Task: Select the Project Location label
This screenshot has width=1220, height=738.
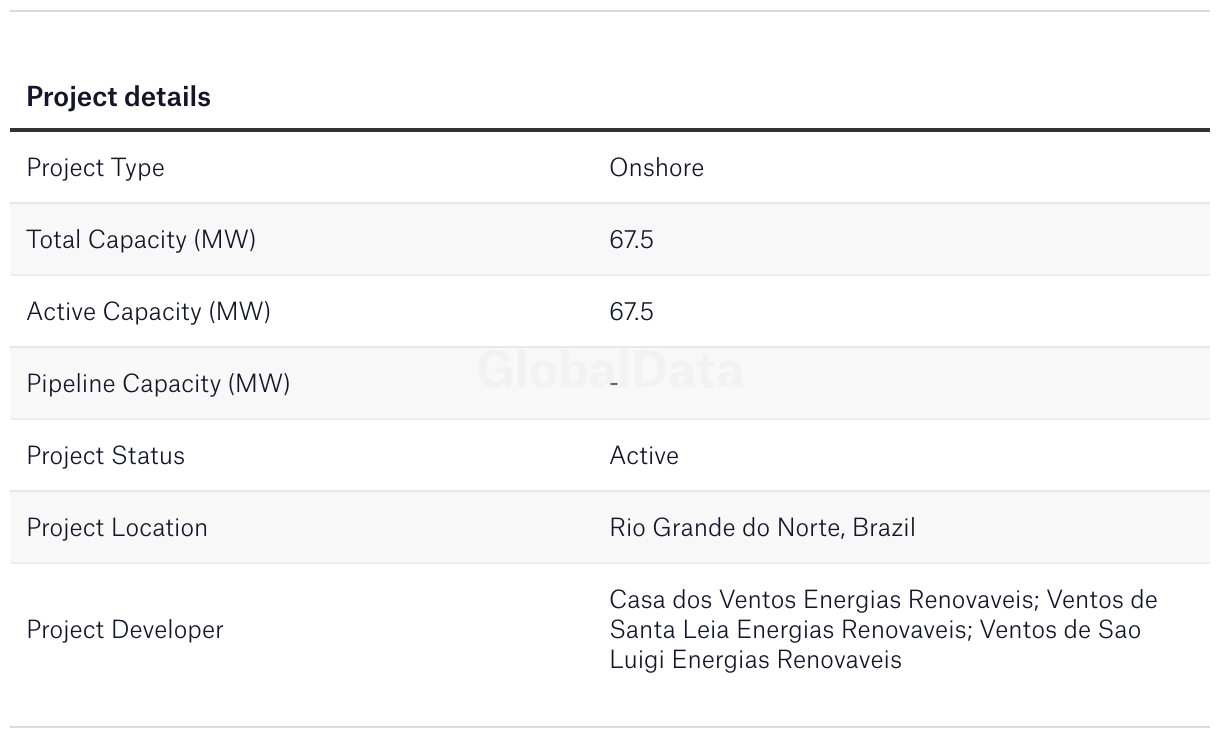Action: pos(117,528)
